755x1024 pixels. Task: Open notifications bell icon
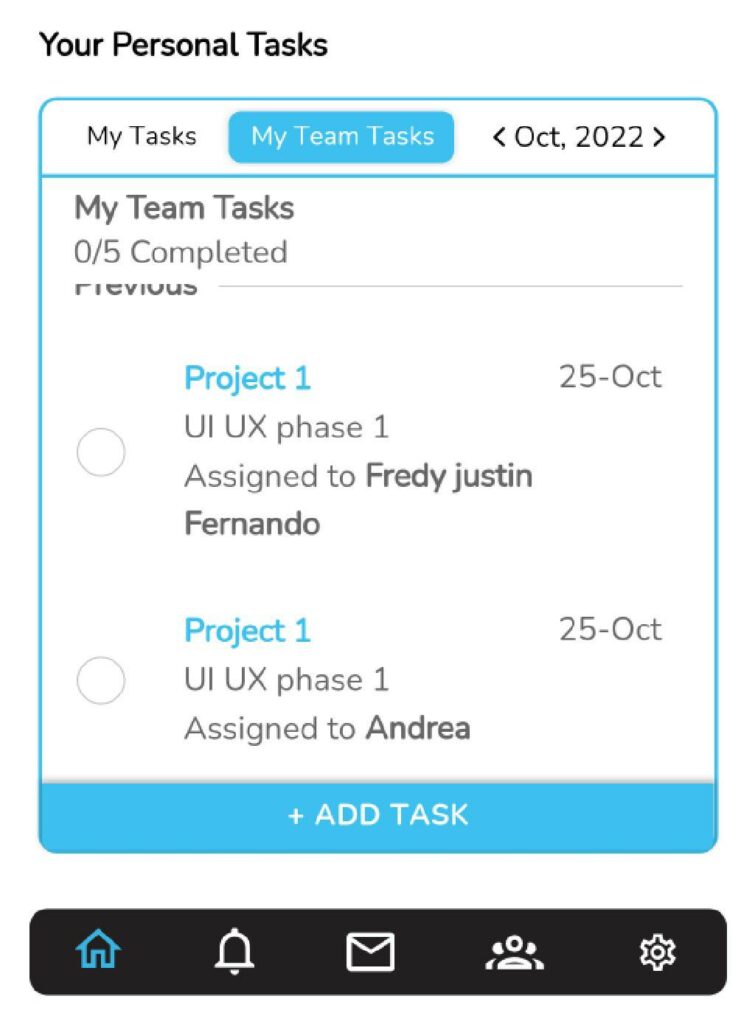(x=234, y=951)
